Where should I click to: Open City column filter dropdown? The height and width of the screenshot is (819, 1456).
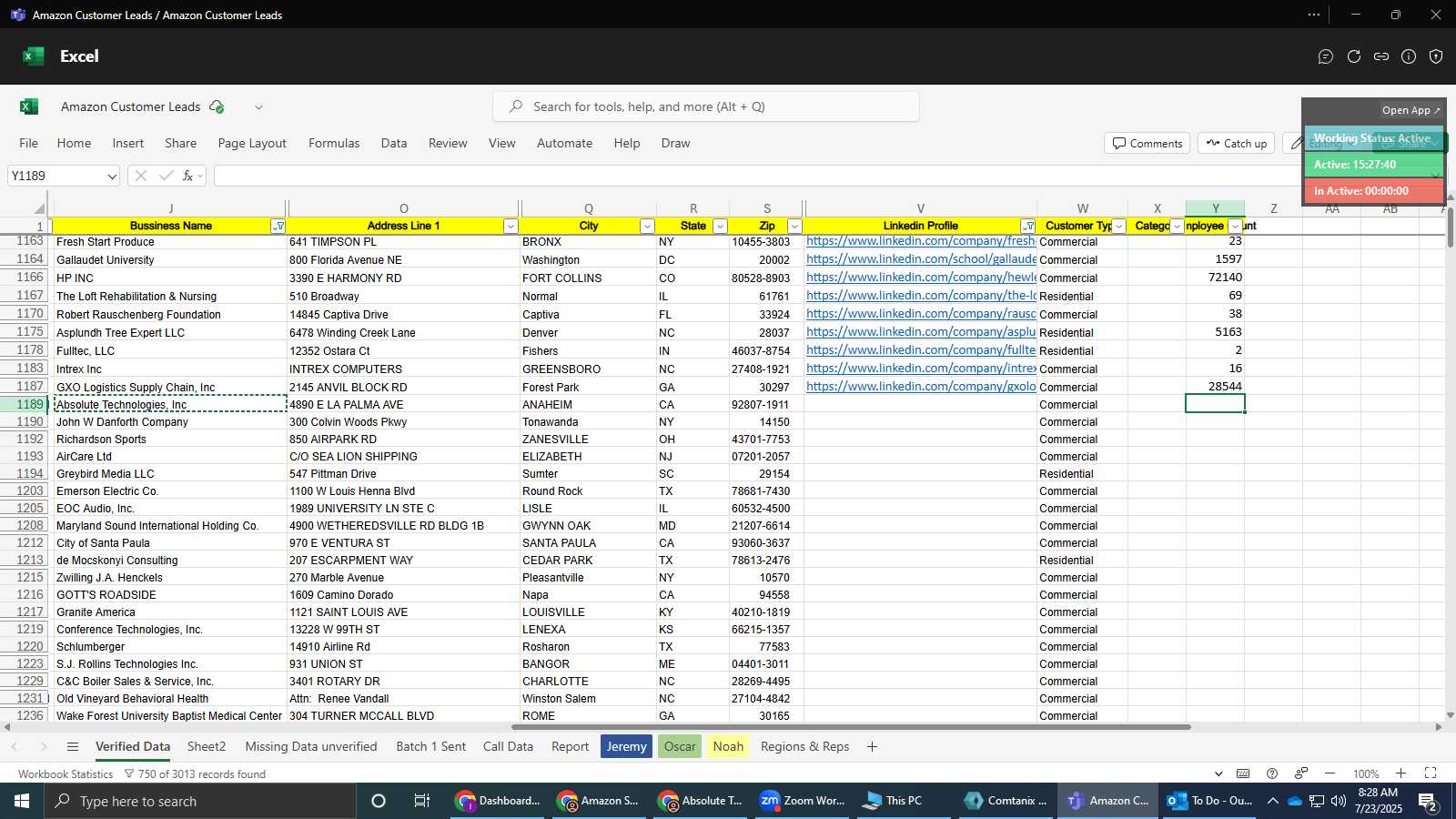coord(647,227)
